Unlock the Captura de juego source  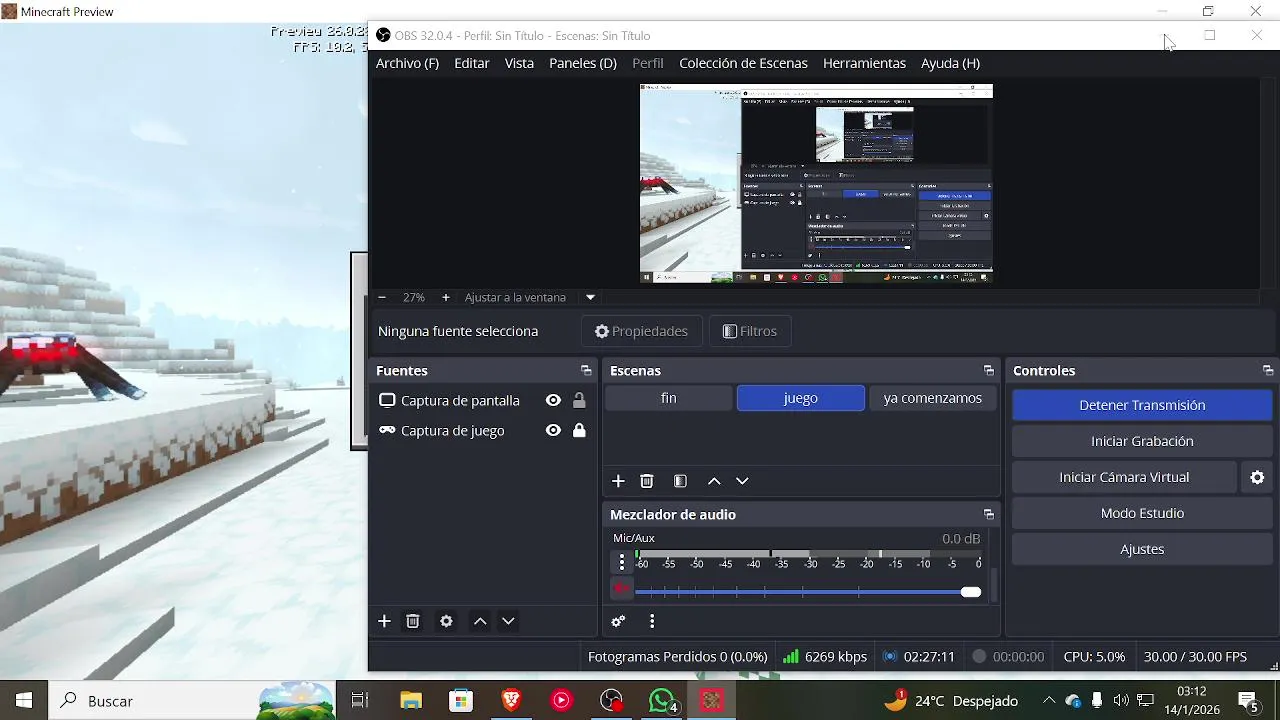pyautogui.click(x=579, y=430)
